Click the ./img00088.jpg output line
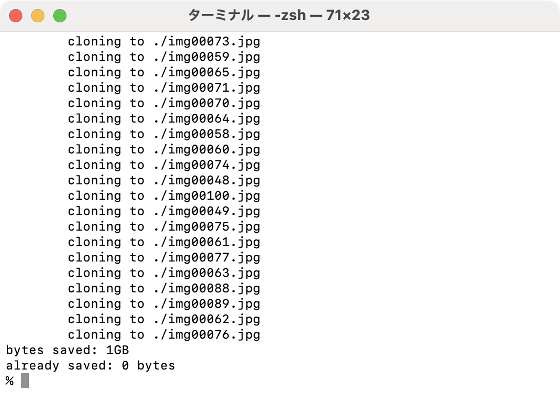This screenshot has width=560, height=394. coord(164,289)
